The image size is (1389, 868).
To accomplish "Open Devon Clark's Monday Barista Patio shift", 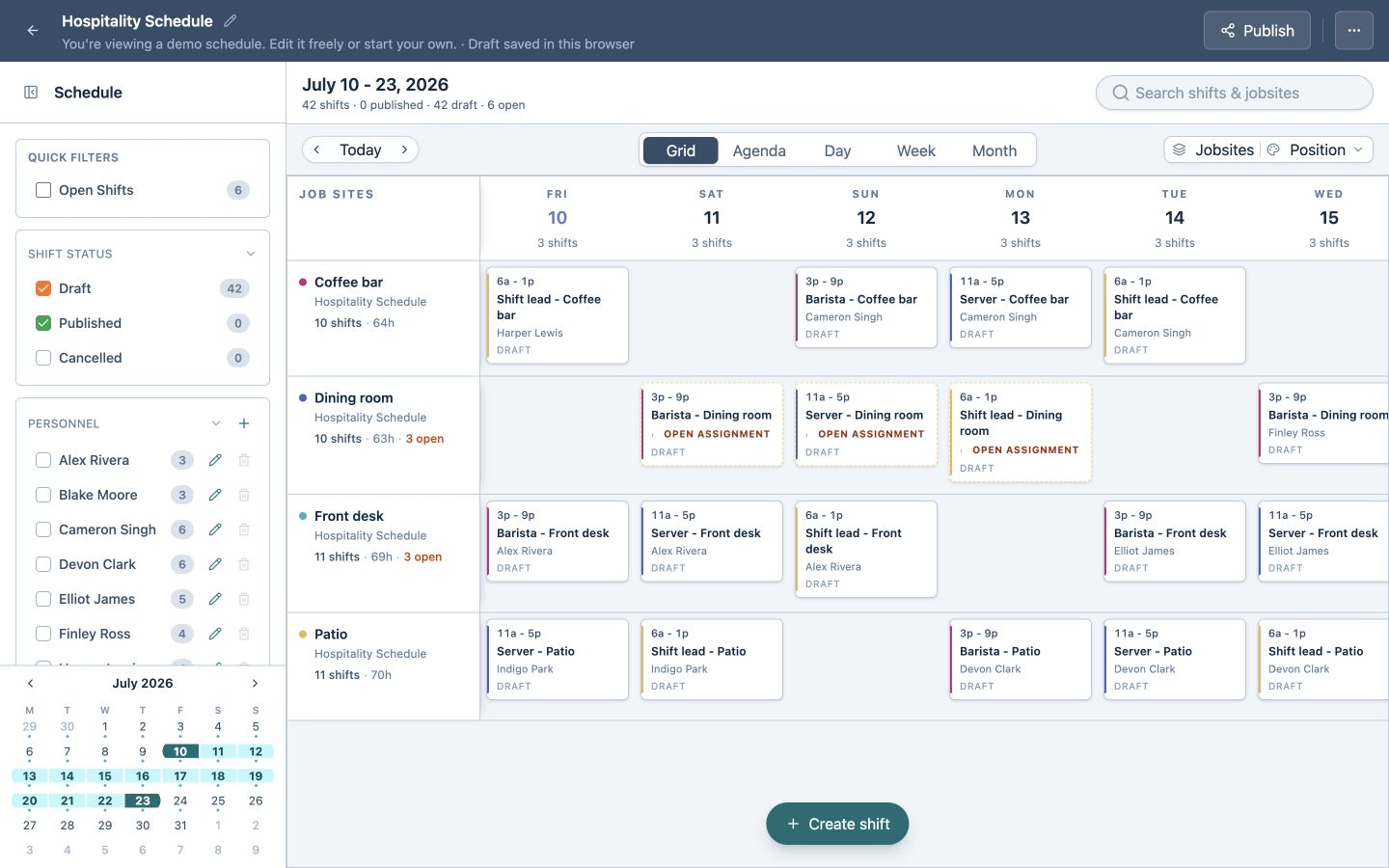I will pyautogui.click(x=1021, y=660).
